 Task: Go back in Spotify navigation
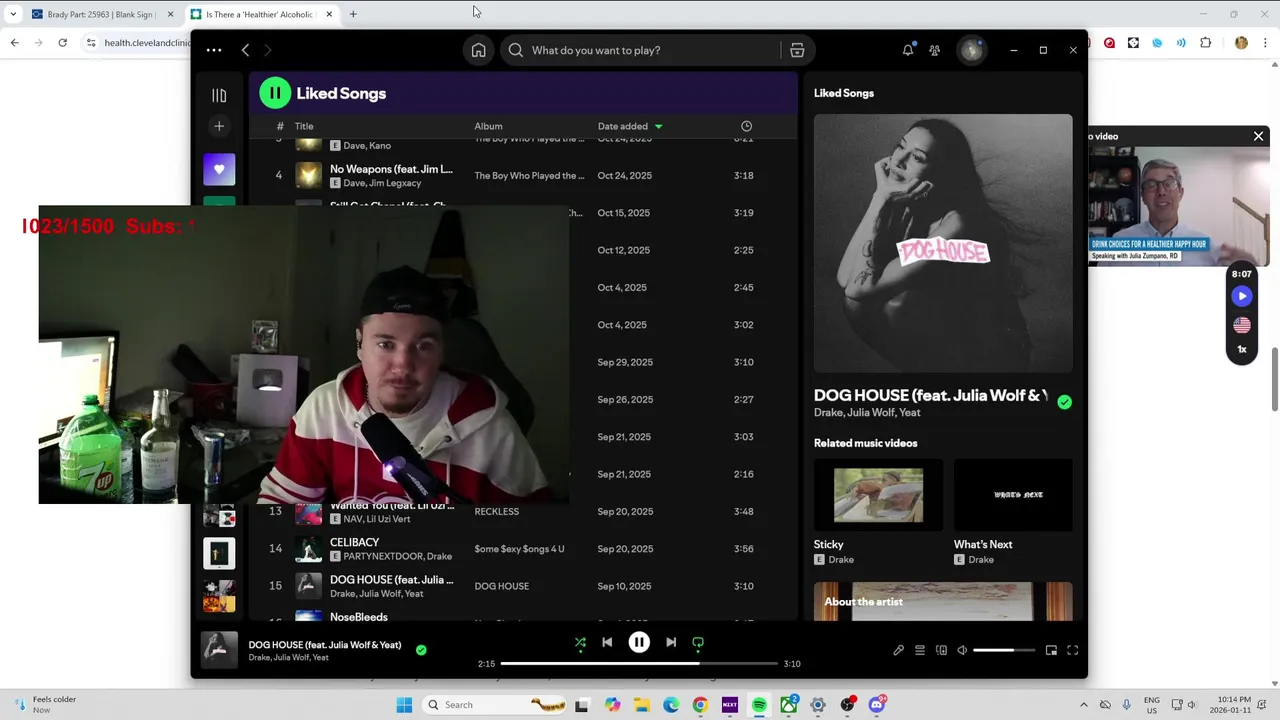coord(245,50)
